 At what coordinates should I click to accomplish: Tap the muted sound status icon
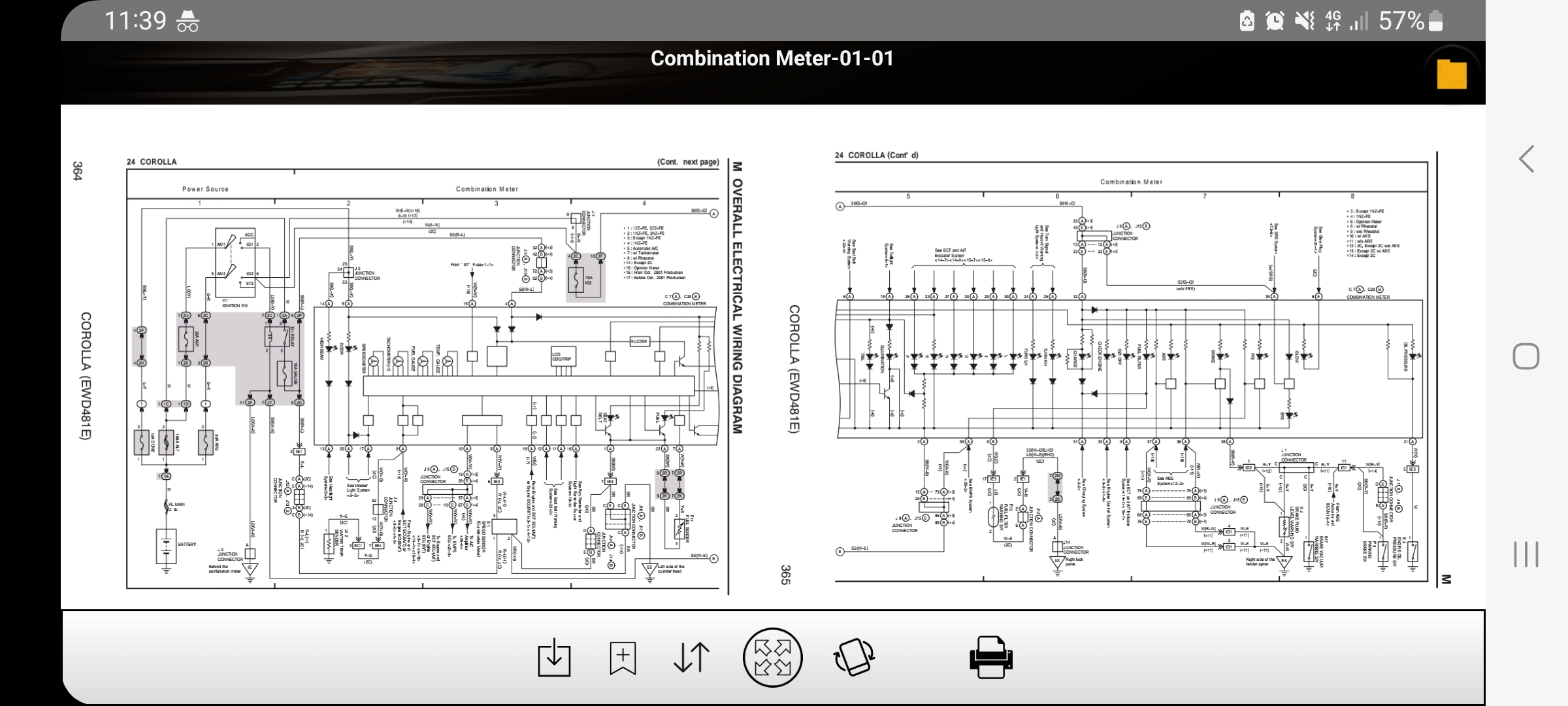[1304, 21]
